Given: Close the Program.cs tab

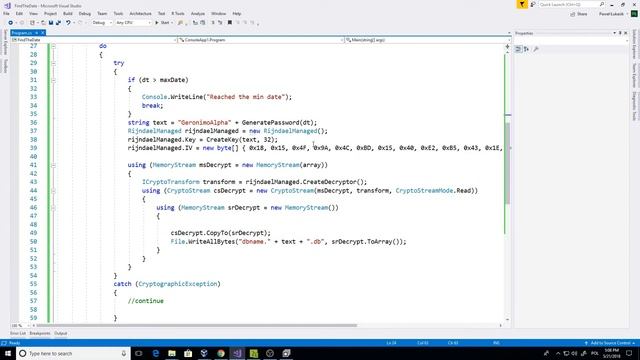Looking at the screenshot, I should click(42, 33).
